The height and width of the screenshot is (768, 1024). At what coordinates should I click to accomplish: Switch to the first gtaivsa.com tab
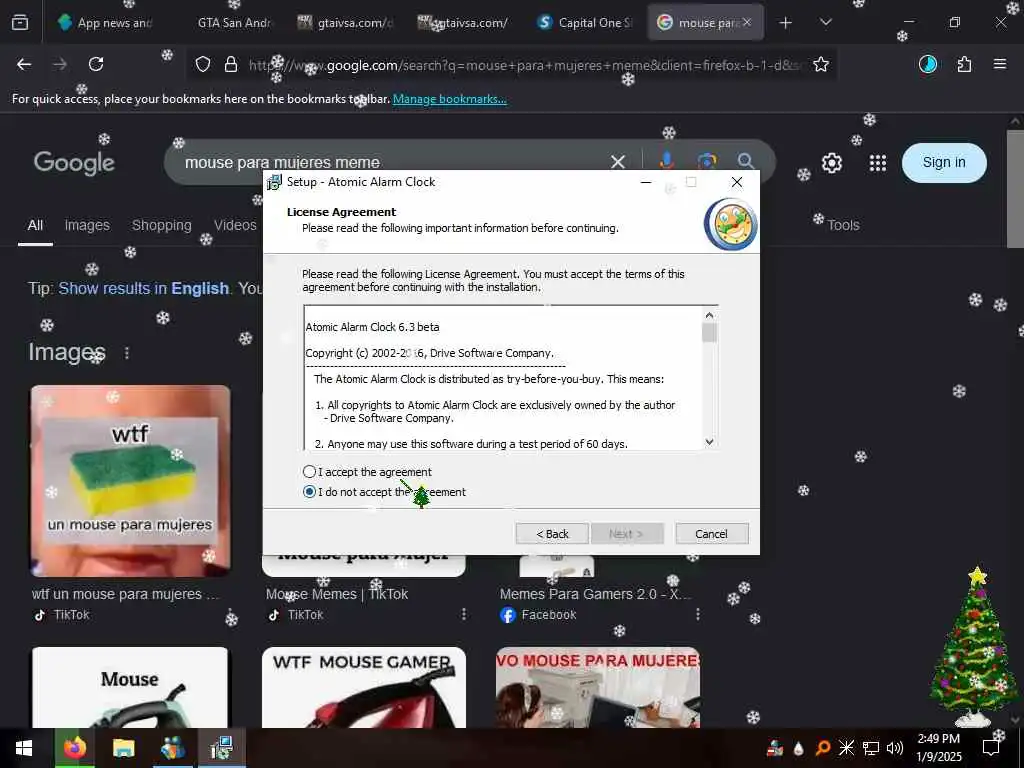[345, 23]
